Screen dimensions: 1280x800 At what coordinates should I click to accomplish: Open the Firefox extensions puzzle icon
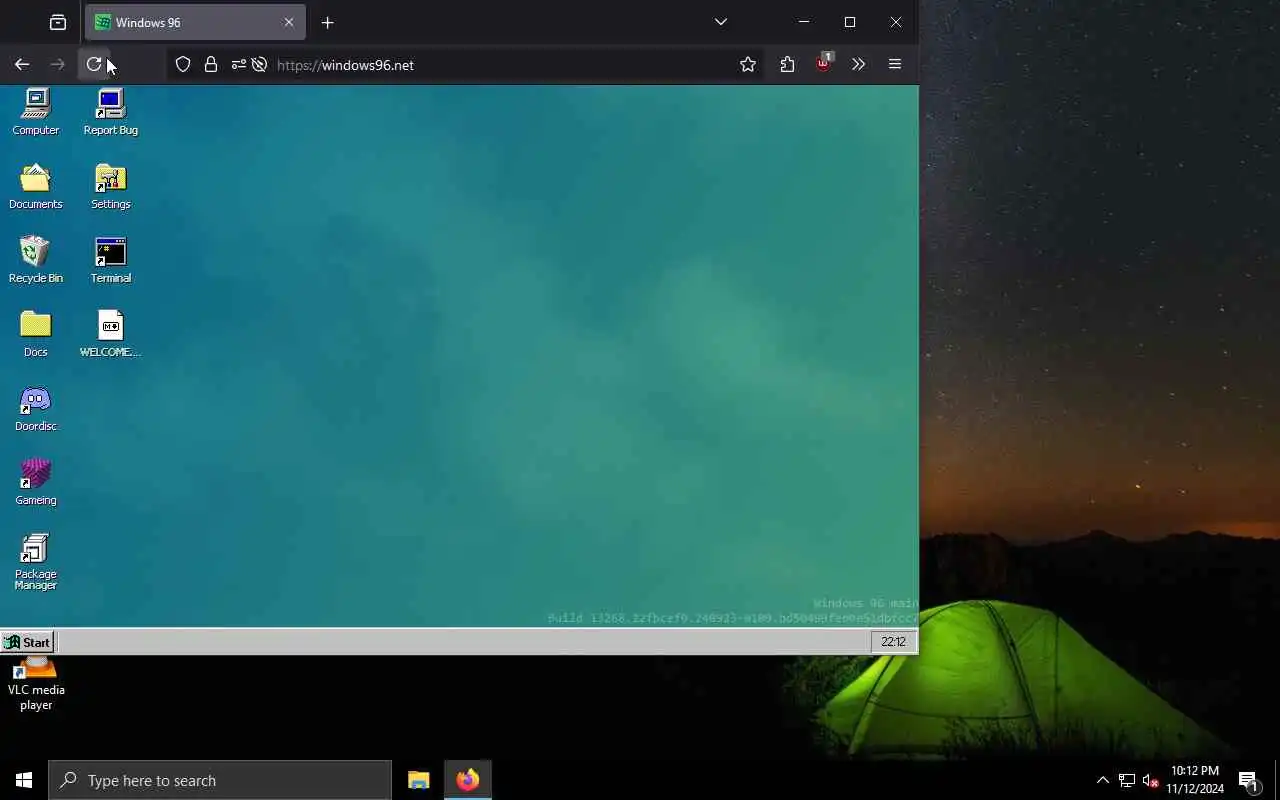click(x=787, y=64)
